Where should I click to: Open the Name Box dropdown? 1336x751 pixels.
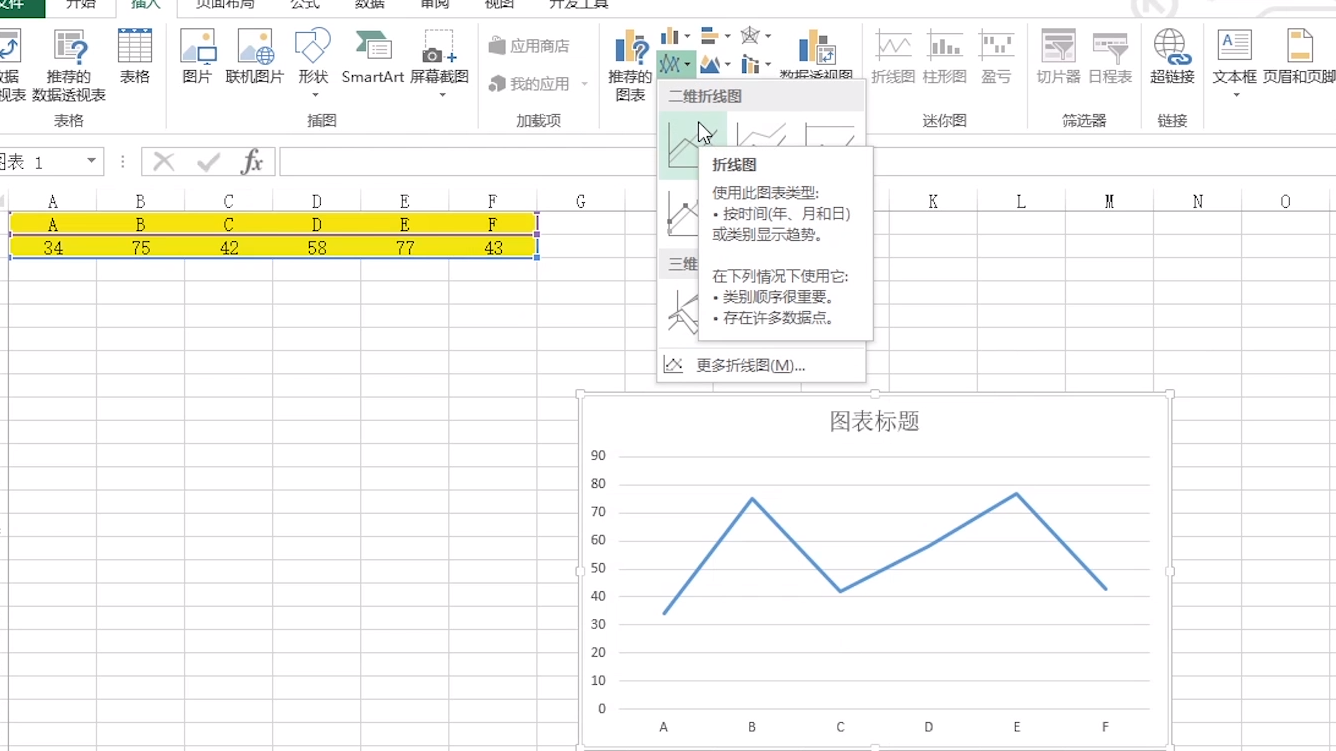coord(91,161)
